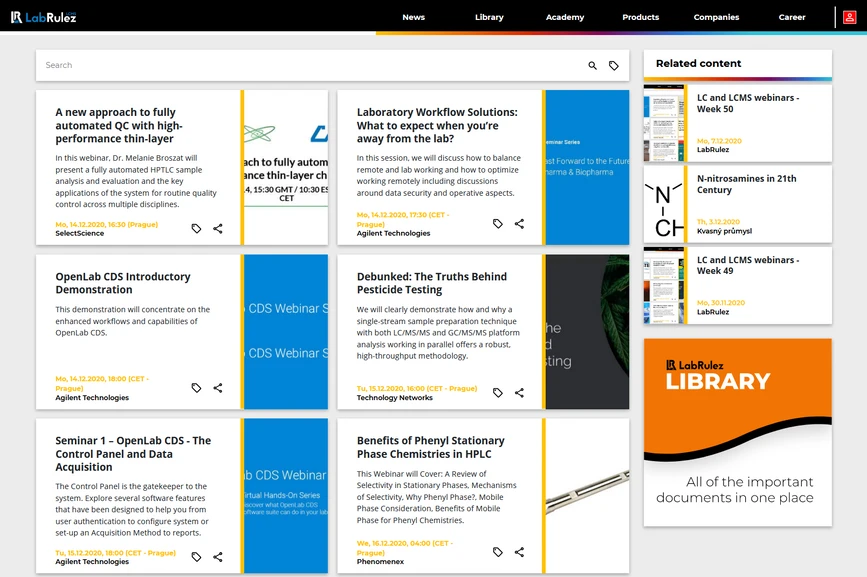The image size is (867, 577).
Task: Open the Career page
Action: [x=792, y=17]
